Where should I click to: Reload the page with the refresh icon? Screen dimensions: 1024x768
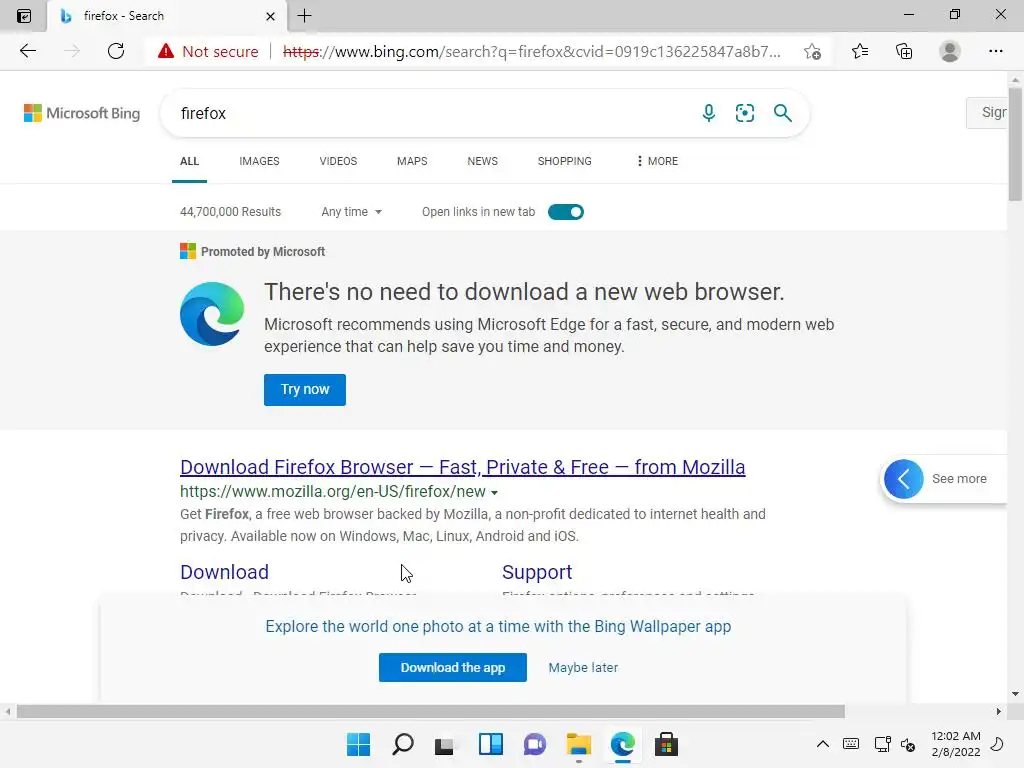(116, 51)
